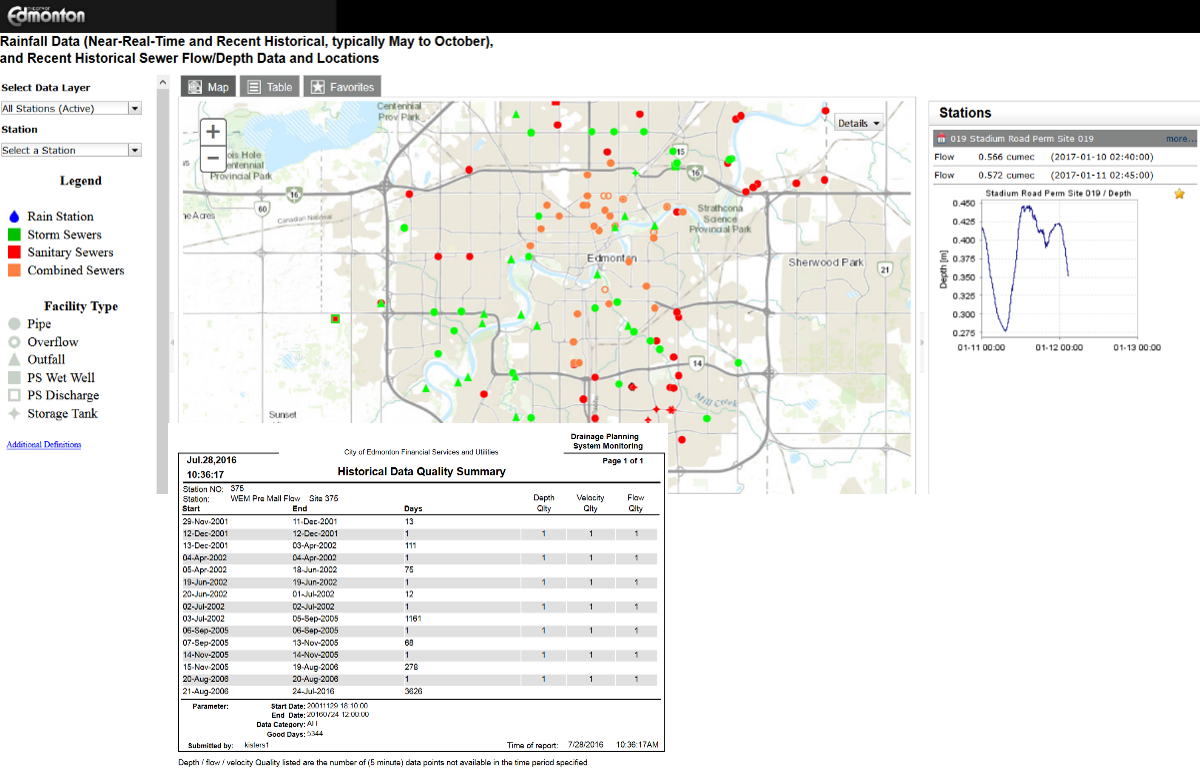Click the 'Flow Qlty' column header
This screenshot has height=770, width=1200.
click(x=636, y=502)
